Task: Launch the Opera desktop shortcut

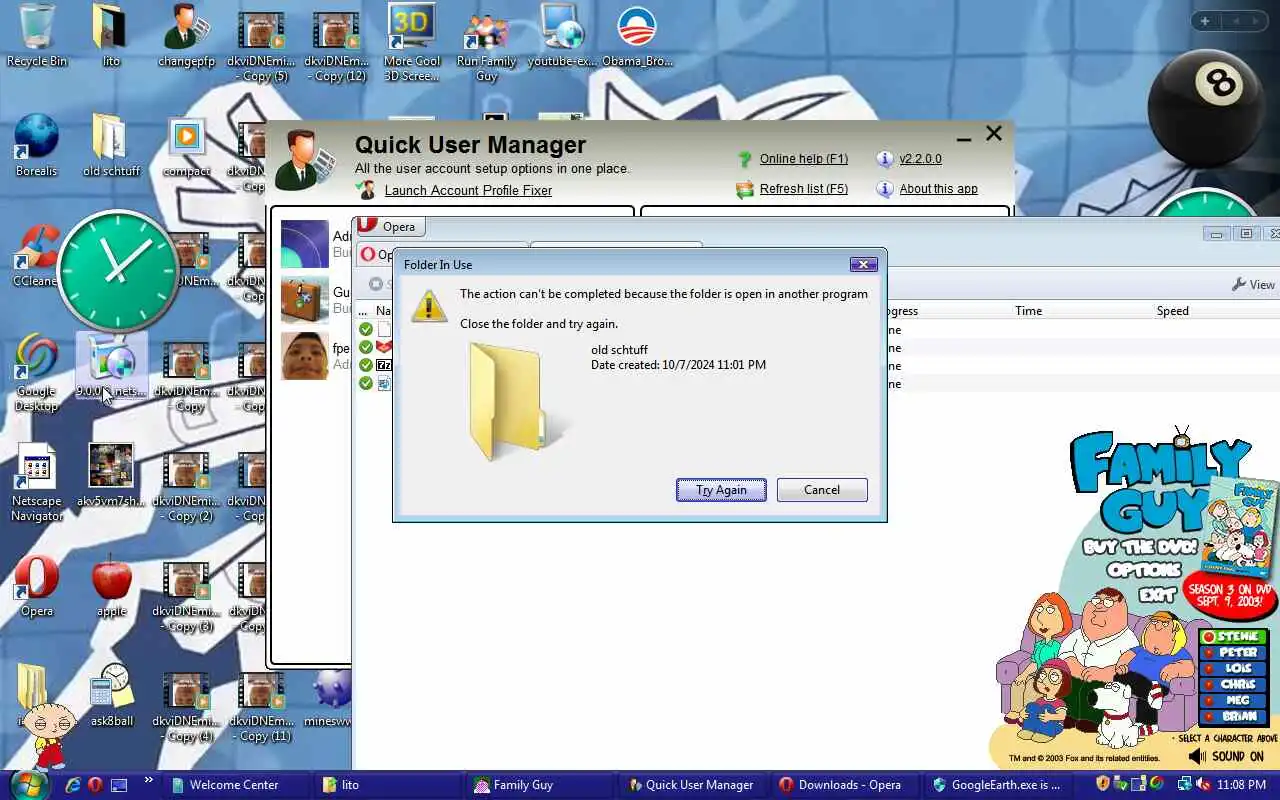Action: (x=37, y=585)
